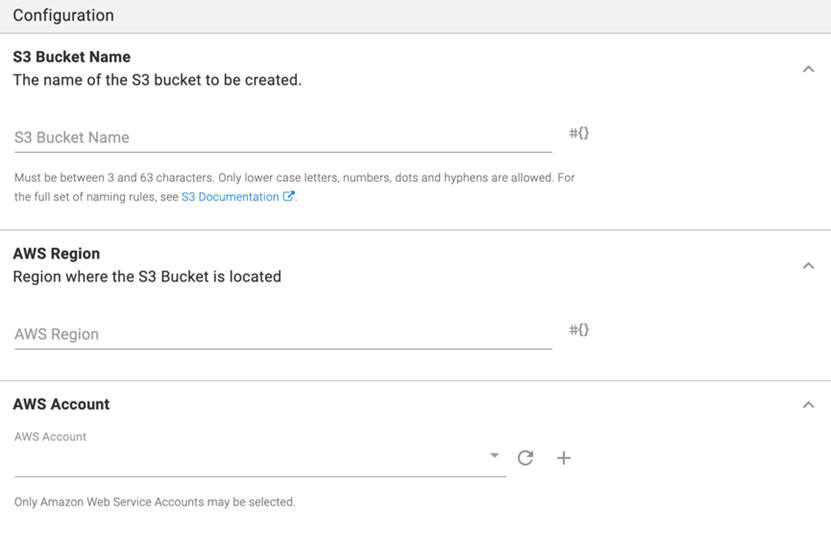The image size is (831, 533).
Task: Focus the S3 Bucket Name text field
Action: pyautogui.click(x=283, y=138)
